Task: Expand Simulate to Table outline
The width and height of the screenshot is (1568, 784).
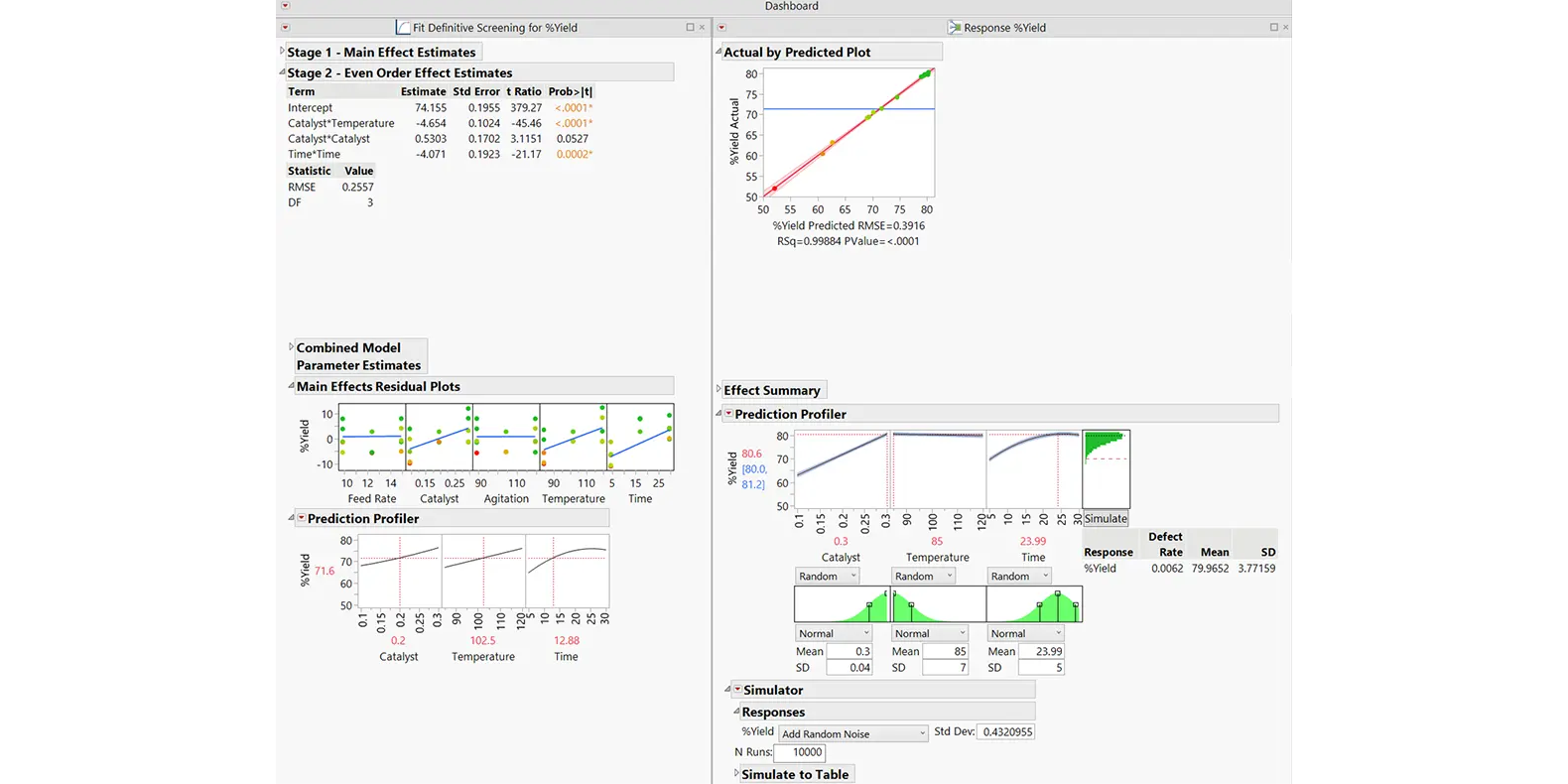Action: tap(736, 773)
